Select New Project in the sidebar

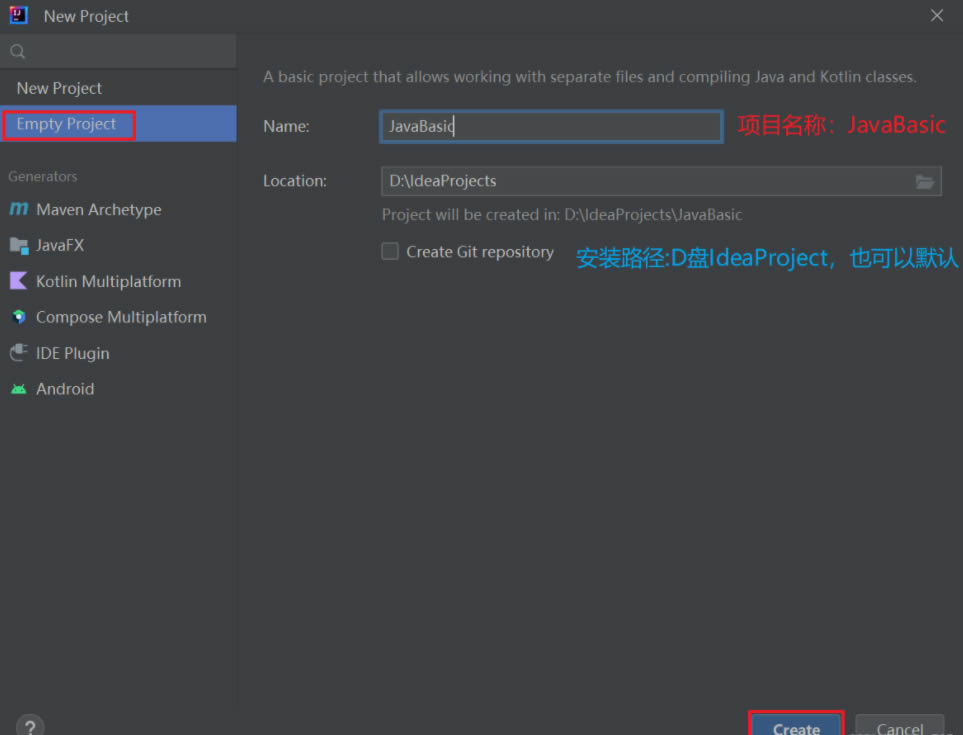click(59, 88)
